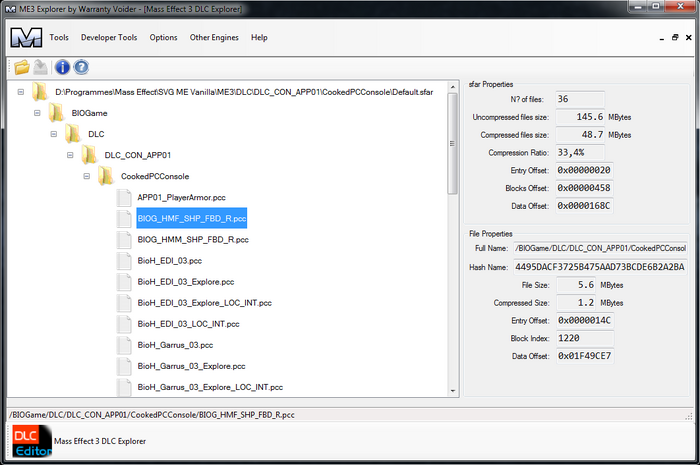The height and width of the screenshot is (465, 700).
Task: Collapse the Default.sfar root node
Action: (x=21, y=92)
